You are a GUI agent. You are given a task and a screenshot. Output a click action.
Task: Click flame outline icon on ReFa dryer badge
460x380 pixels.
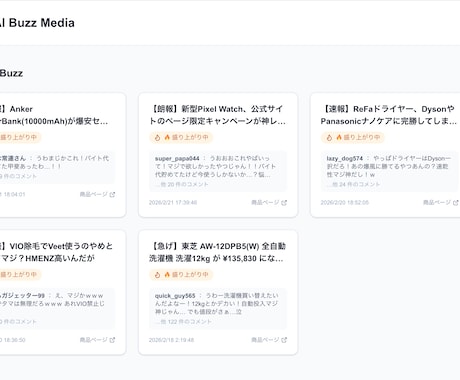[329, 137]
